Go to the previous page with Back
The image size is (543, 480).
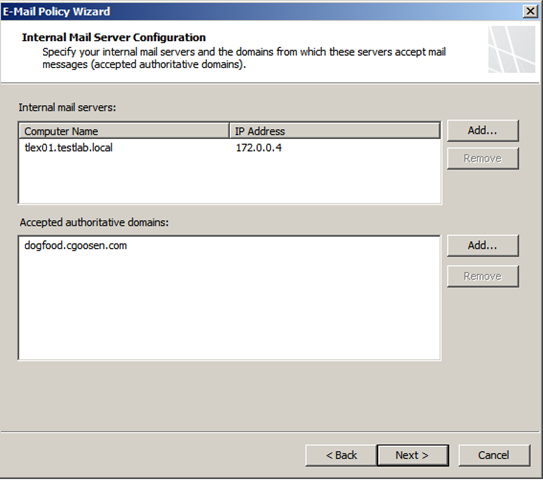coord(341,455)
